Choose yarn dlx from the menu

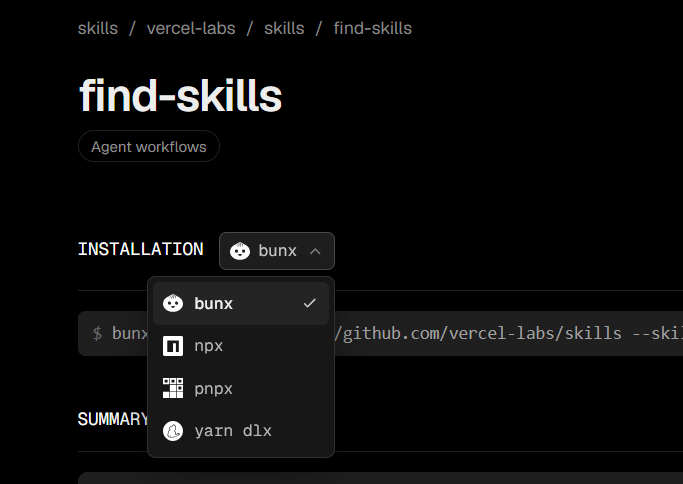(241, 431)
